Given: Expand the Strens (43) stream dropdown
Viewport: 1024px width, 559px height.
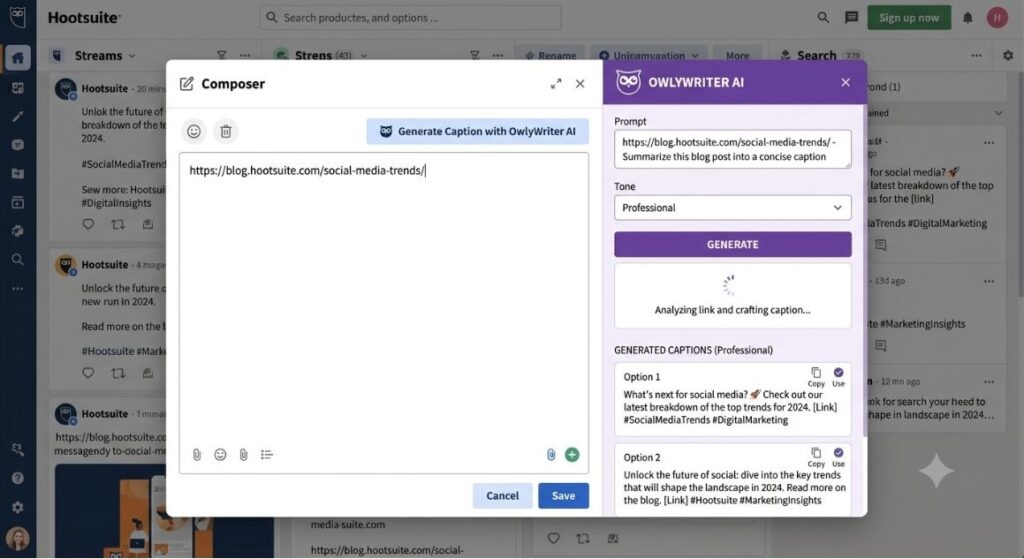Looking at the screenshot, I should [364, 56].
